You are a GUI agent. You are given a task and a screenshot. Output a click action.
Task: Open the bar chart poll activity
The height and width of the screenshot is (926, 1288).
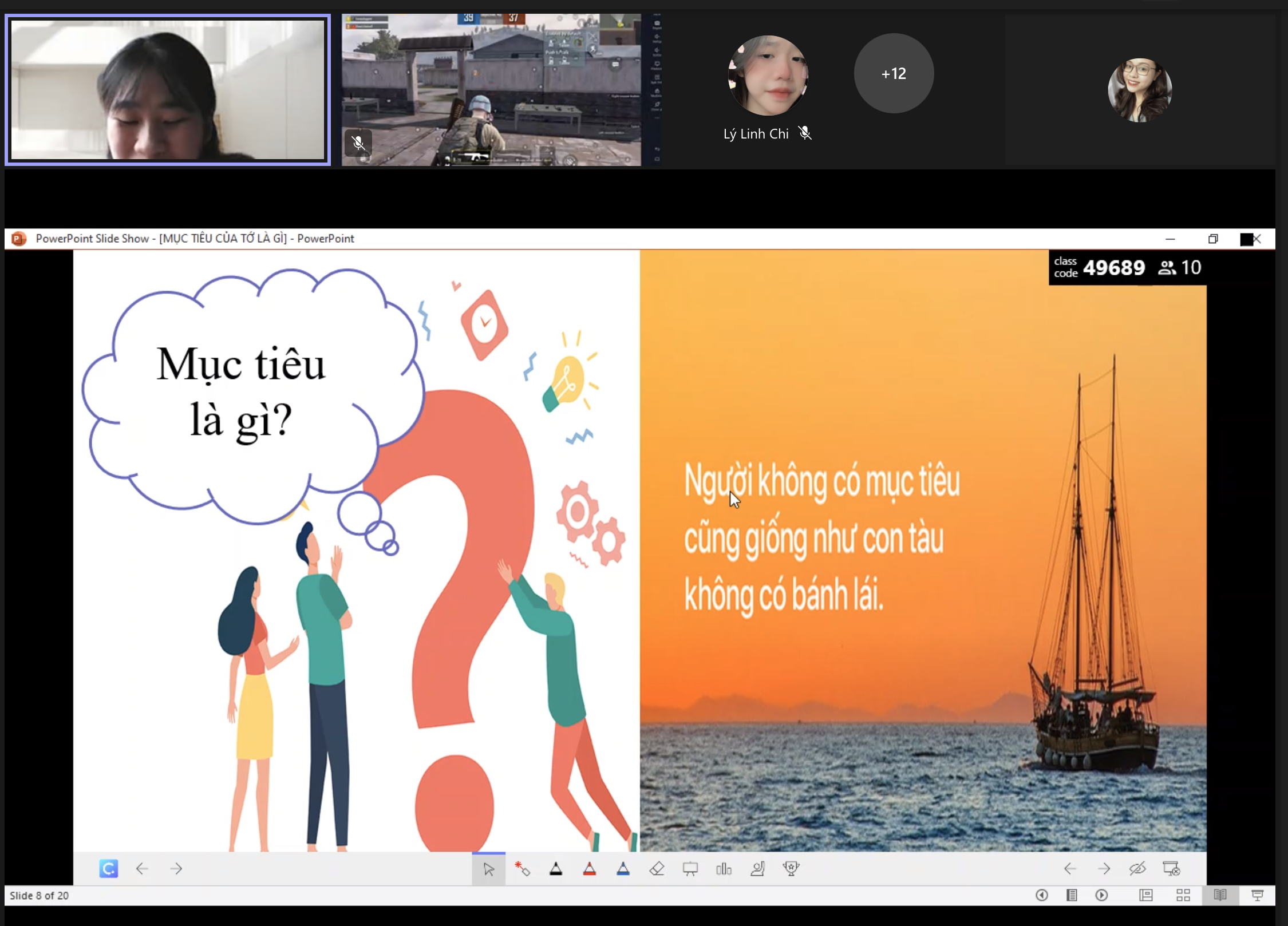(x=724, y=869)
